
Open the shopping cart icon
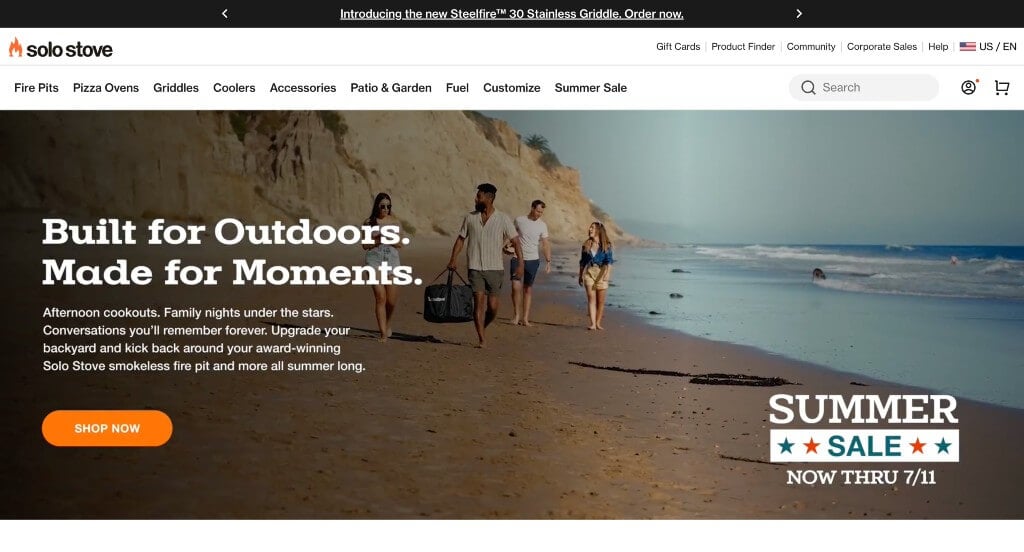coord(1002,88)
